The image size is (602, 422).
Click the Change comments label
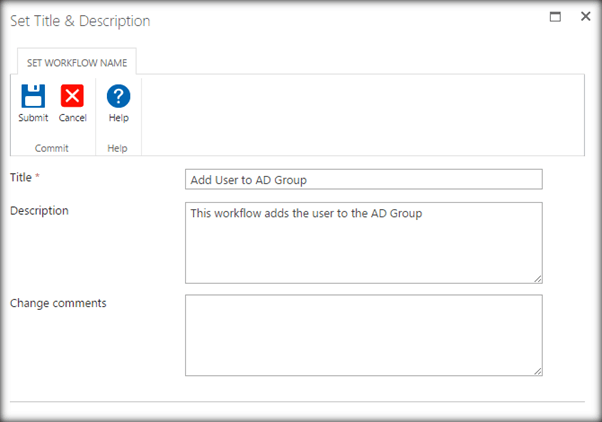[x=58, y=302]
